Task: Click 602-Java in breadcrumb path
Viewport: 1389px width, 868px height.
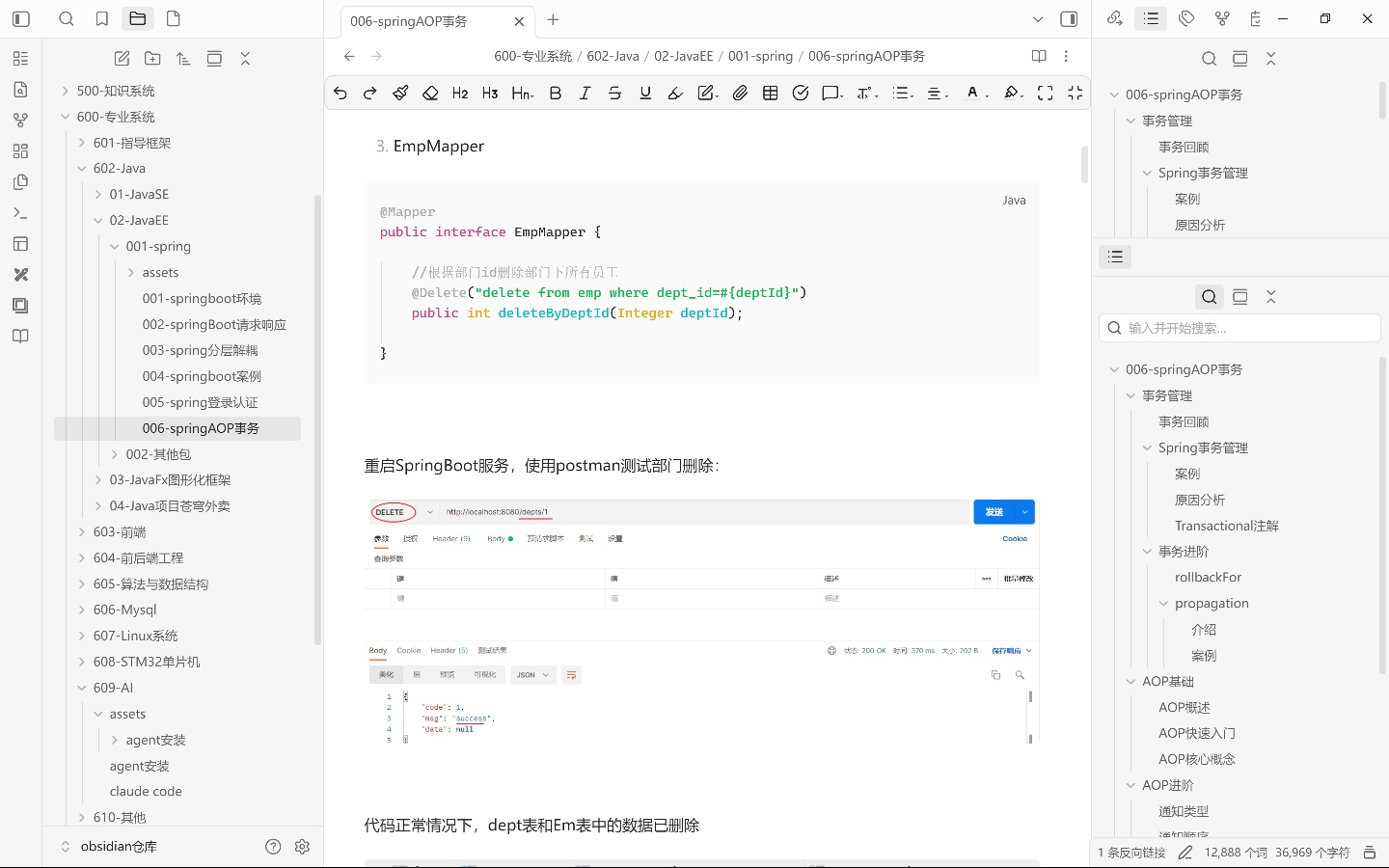Action: (613, 56)
